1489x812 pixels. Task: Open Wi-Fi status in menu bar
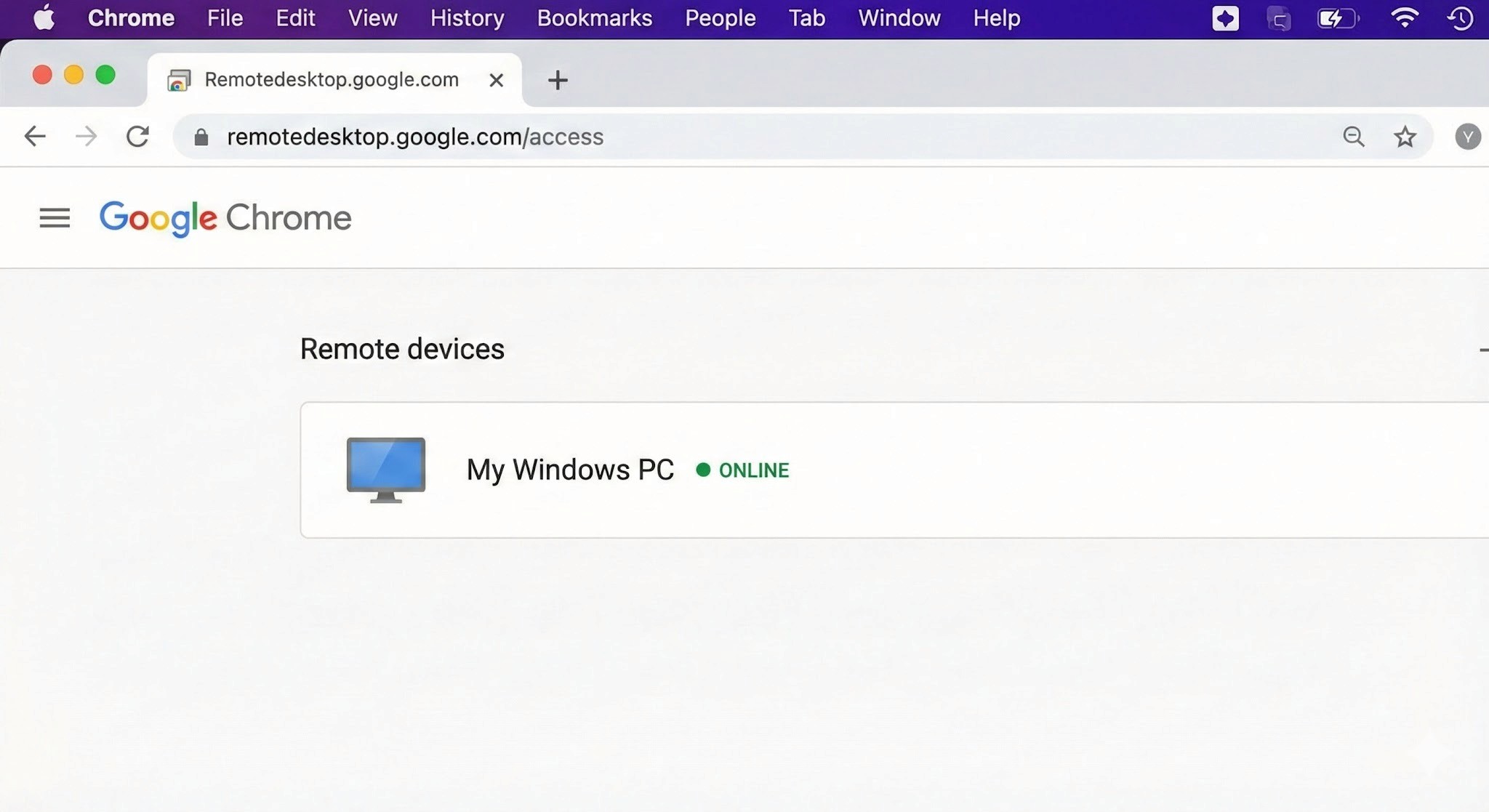(x=1404, y=17)
